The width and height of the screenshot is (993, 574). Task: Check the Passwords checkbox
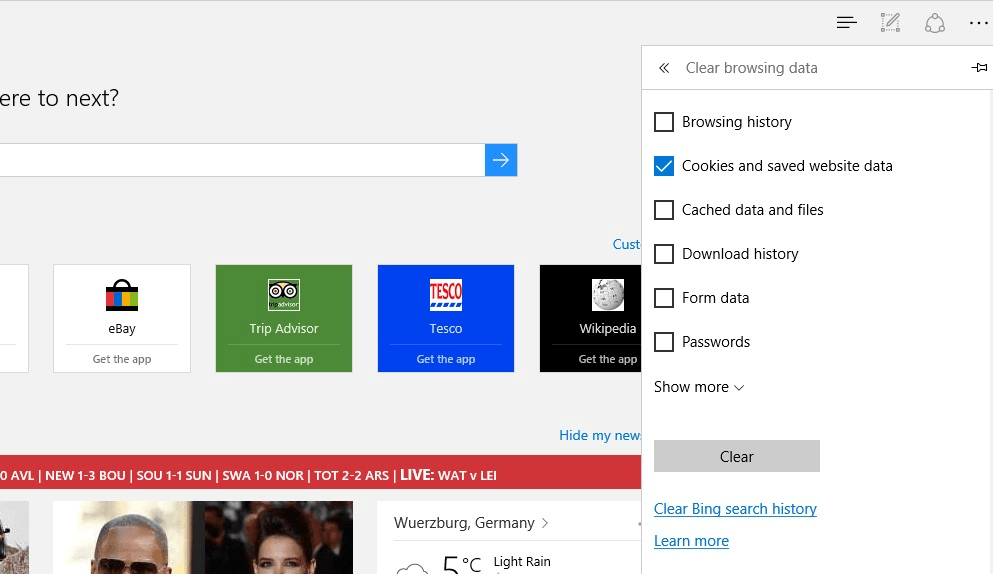tap(664, 342)
